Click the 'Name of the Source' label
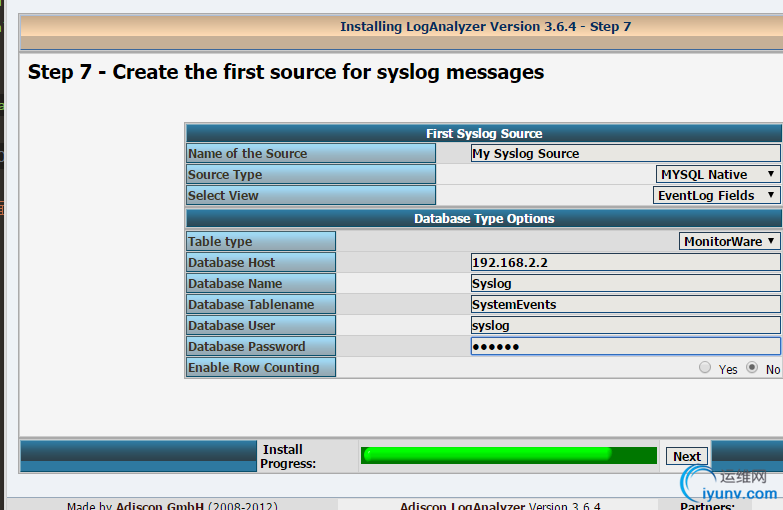The width and height of the screenshot is (783, 510). tap(248, 153)
